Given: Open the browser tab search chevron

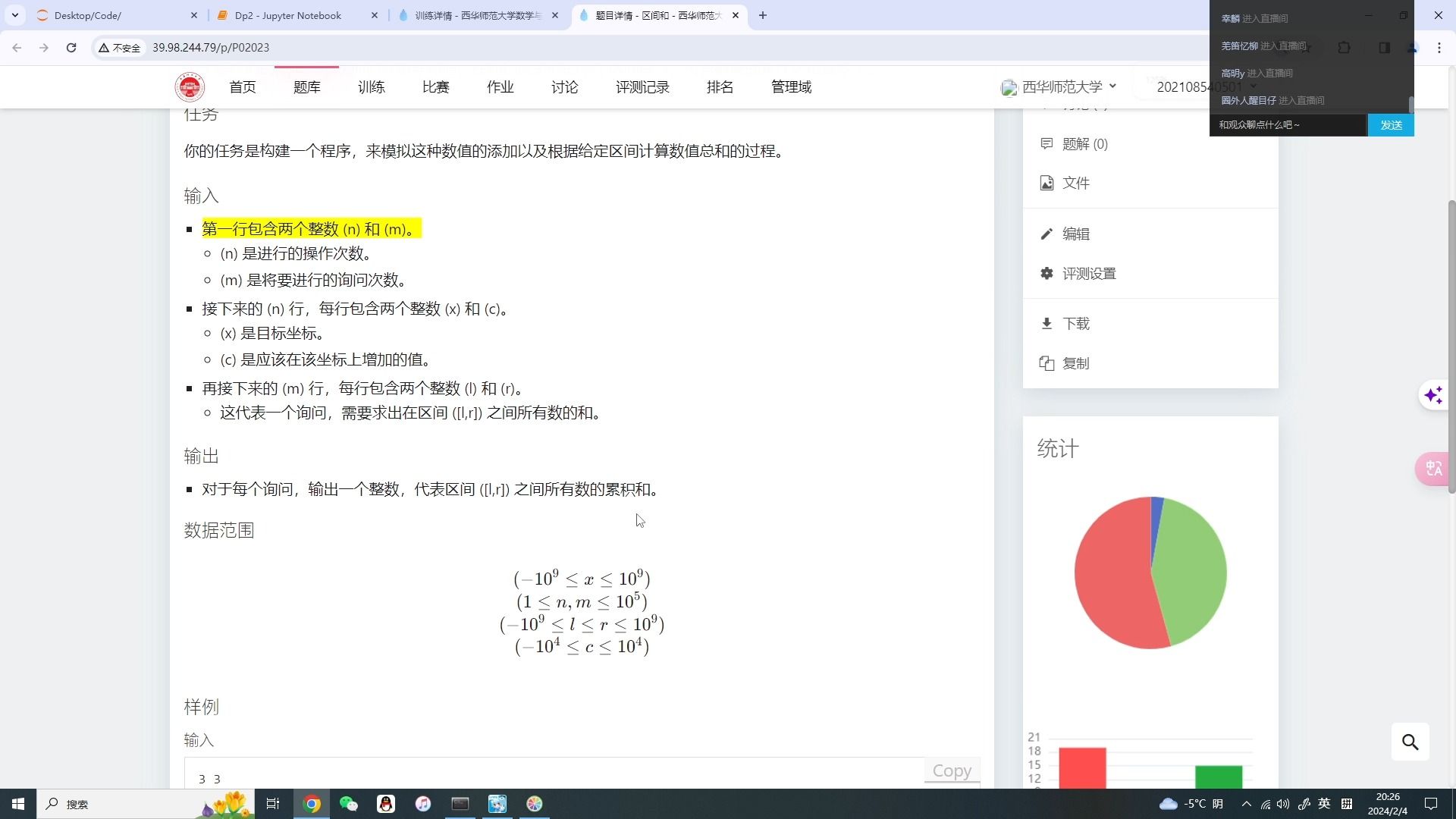Looking at the screenshot, I should tap(14, 14).
